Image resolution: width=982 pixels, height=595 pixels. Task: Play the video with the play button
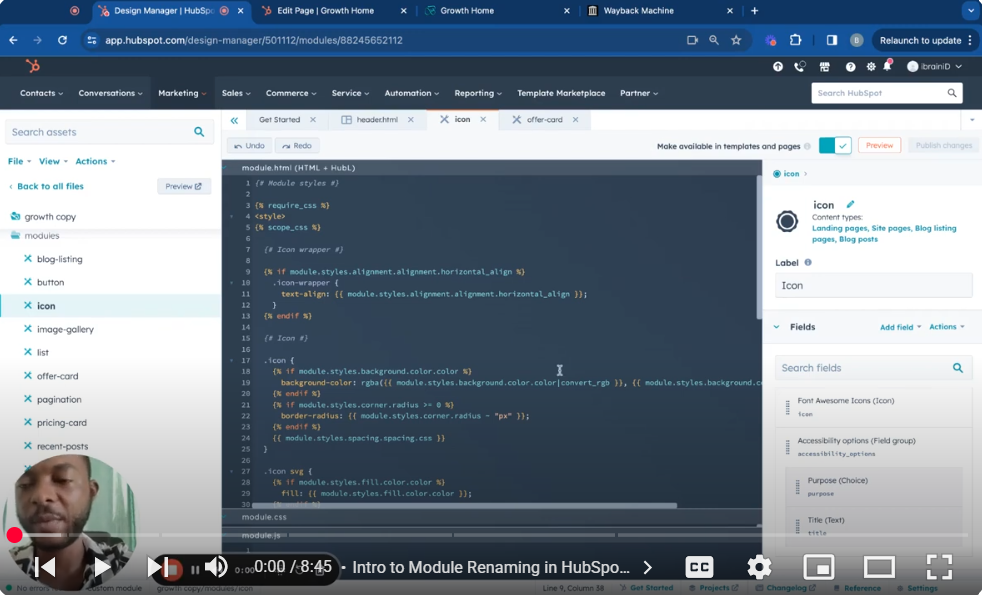tap(101, 567)
